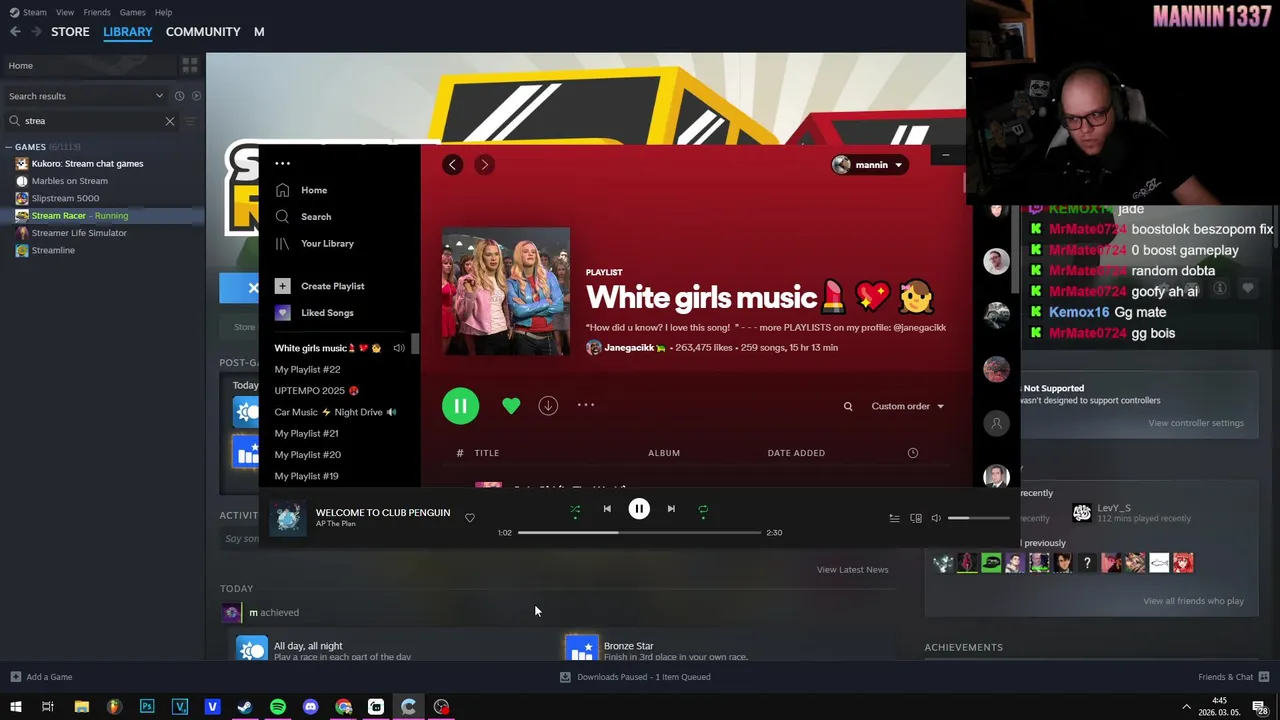1280x720 pixels.
Task: Go back in Spotify navigation
Action: pyautogui.click(x=452, y=165)
